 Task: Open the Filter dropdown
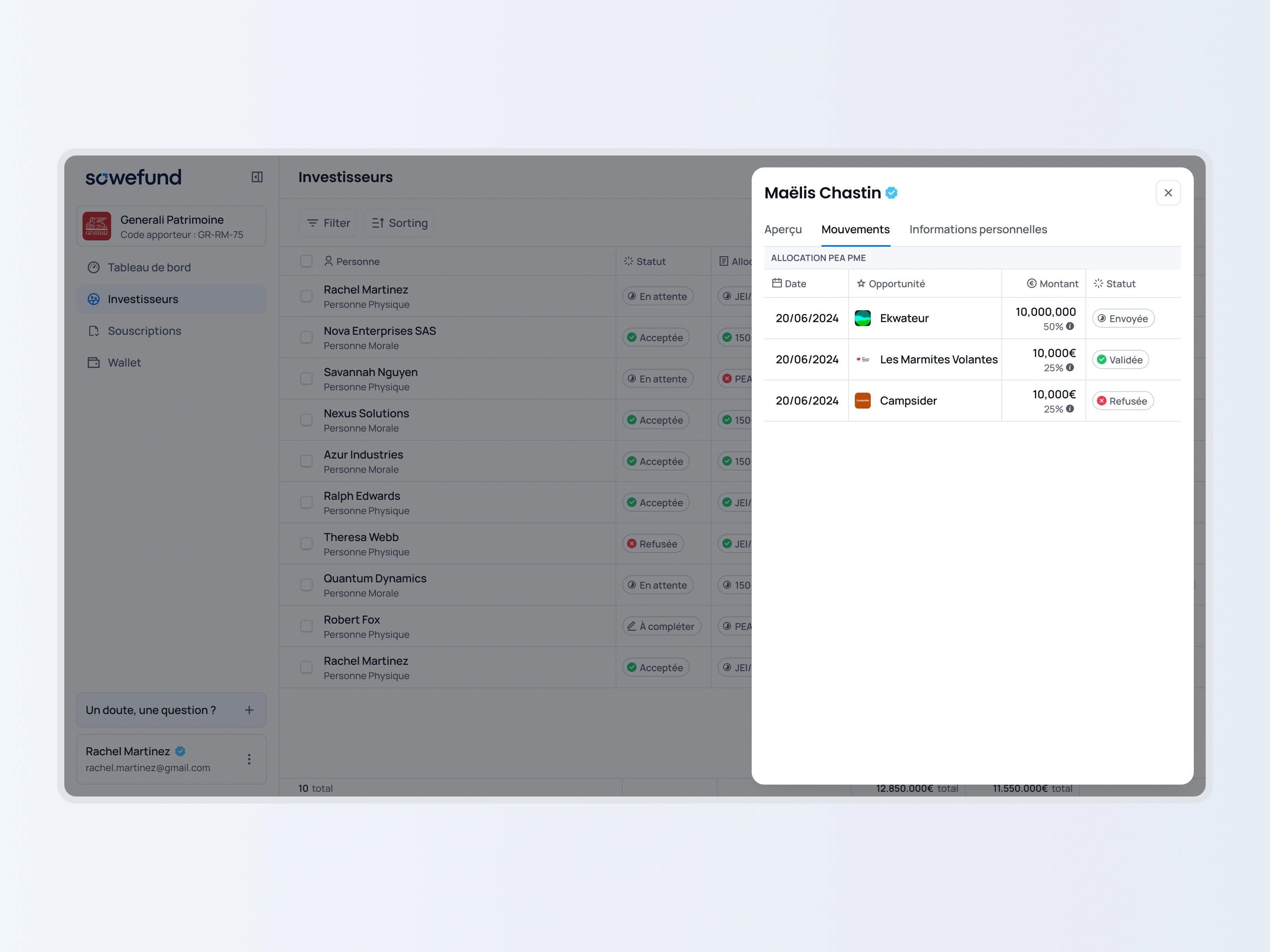tap(328, 223)
